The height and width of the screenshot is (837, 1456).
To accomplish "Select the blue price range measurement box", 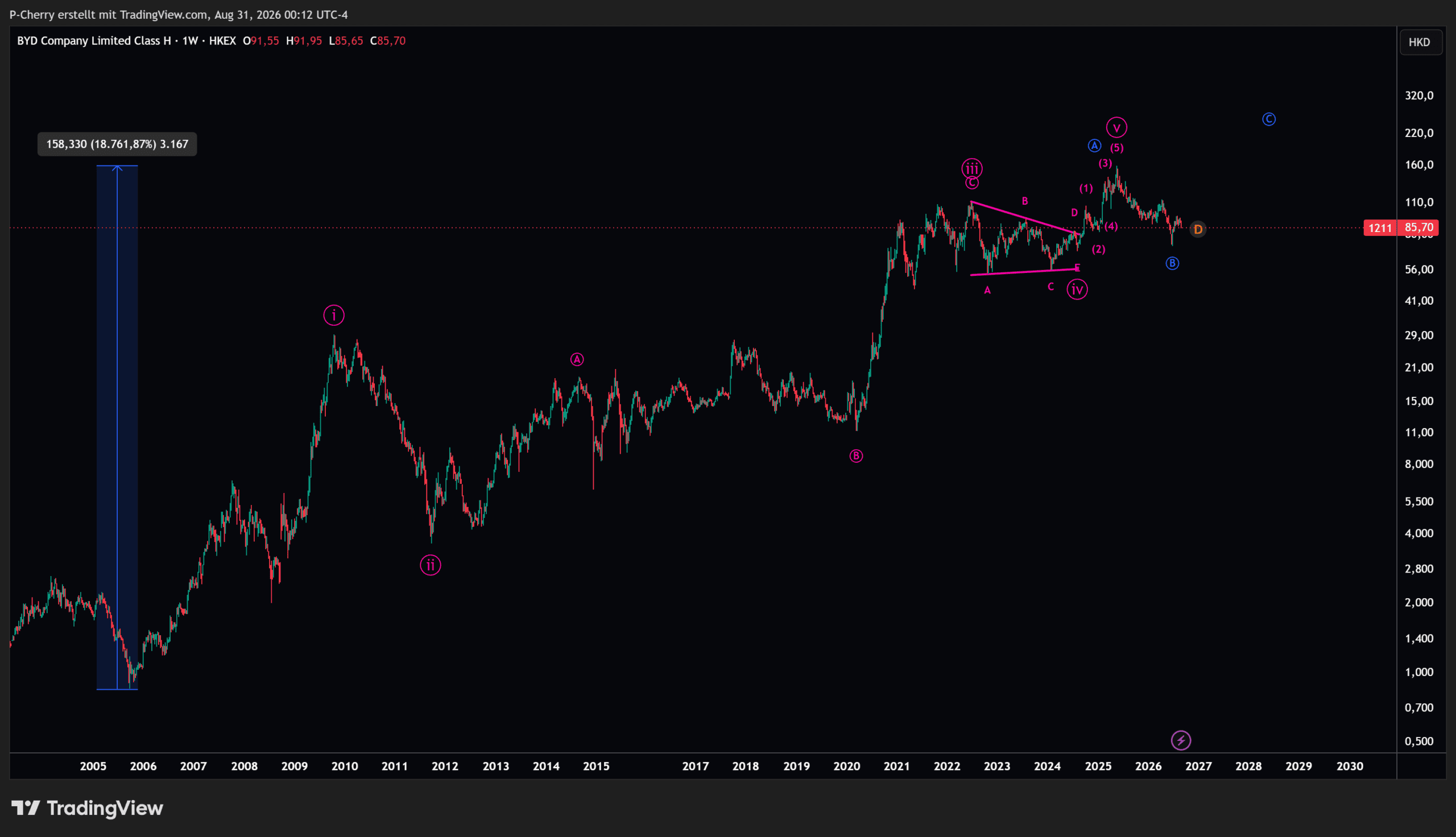I will (x=117, y=427).
